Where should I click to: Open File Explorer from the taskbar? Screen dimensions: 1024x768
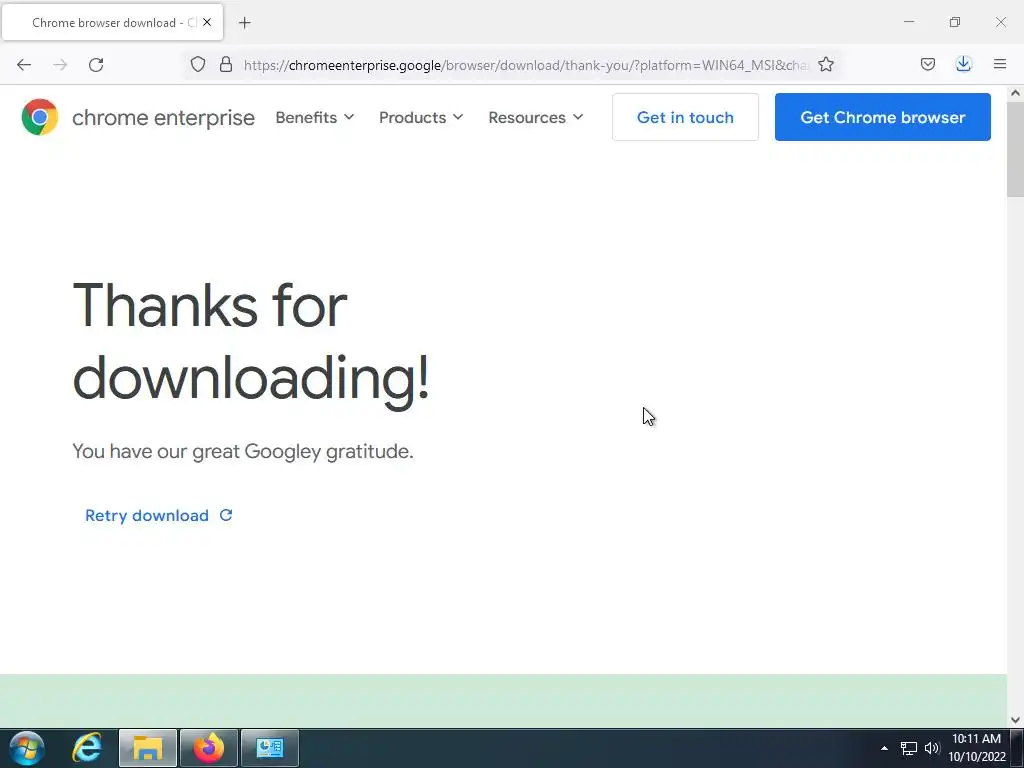tap(148, 748)
